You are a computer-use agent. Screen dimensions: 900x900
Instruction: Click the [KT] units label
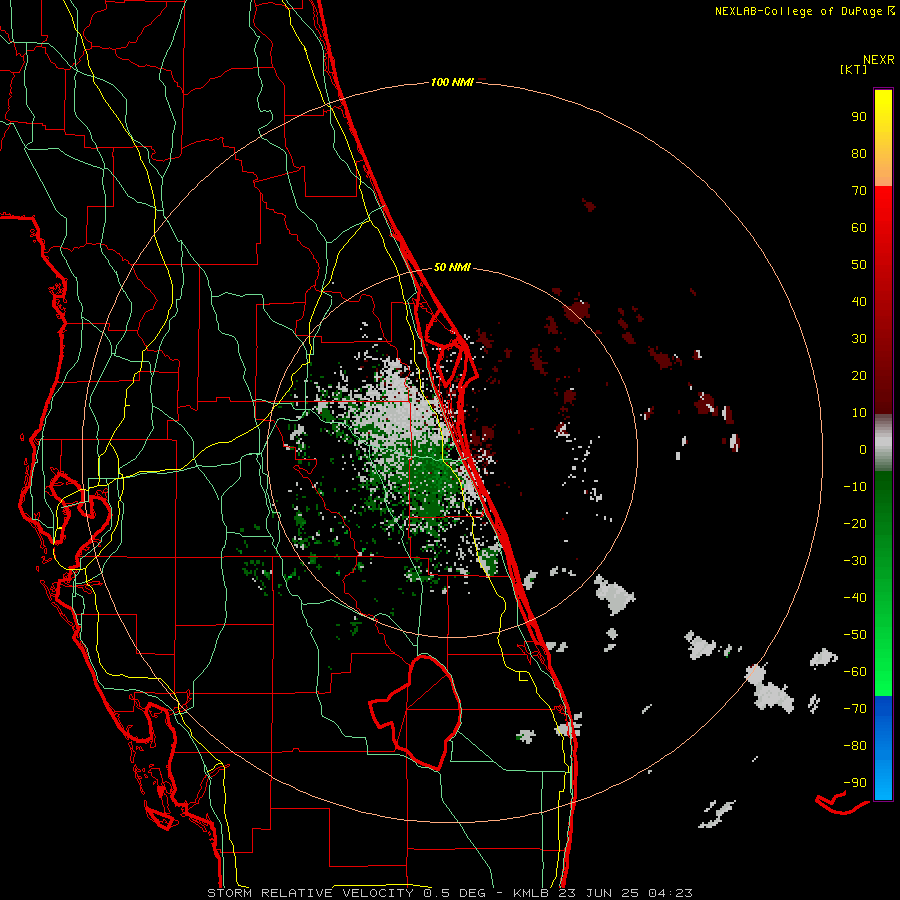click(x=854, y=69)
